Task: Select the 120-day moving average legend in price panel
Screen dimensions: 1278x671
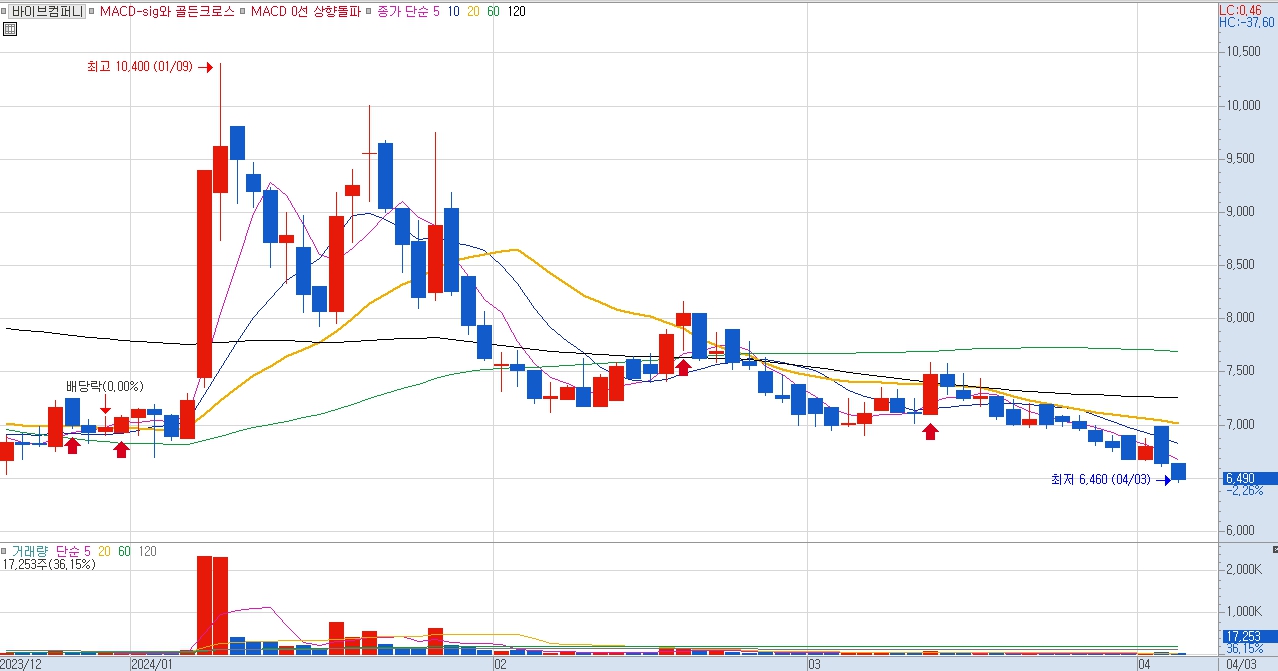Action: (517, 11)
